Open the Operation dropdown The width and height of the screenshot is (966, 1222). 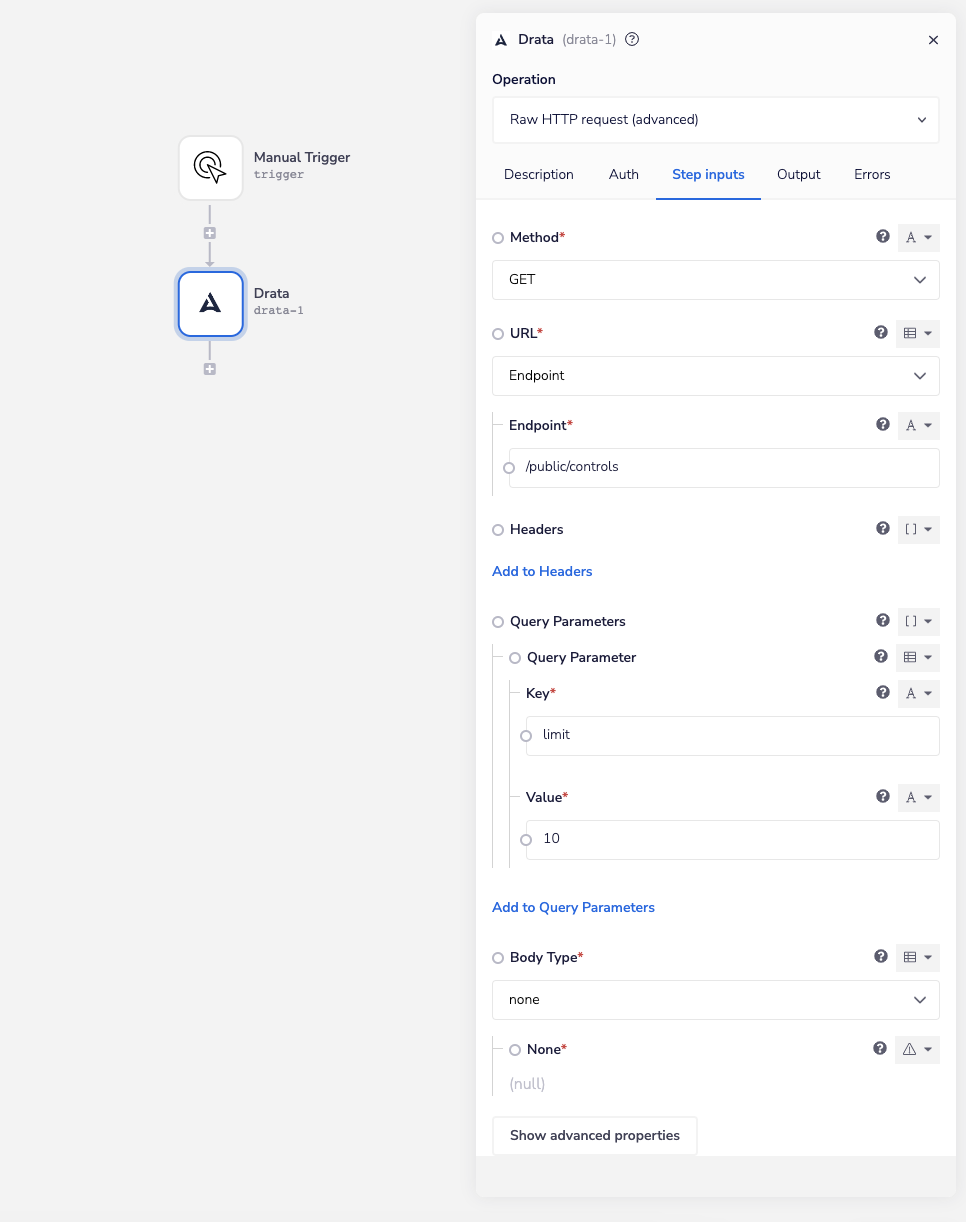click(715, 120)
